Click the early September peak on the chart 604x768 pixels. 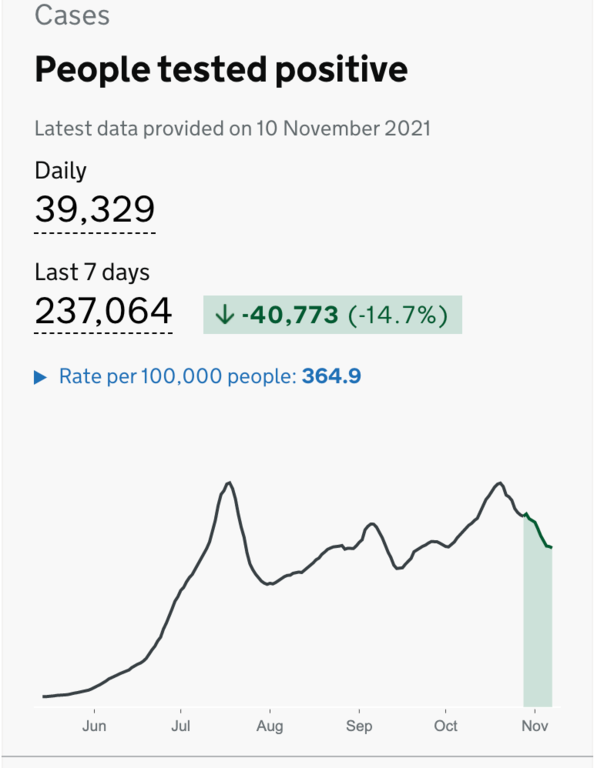[372, 523]
